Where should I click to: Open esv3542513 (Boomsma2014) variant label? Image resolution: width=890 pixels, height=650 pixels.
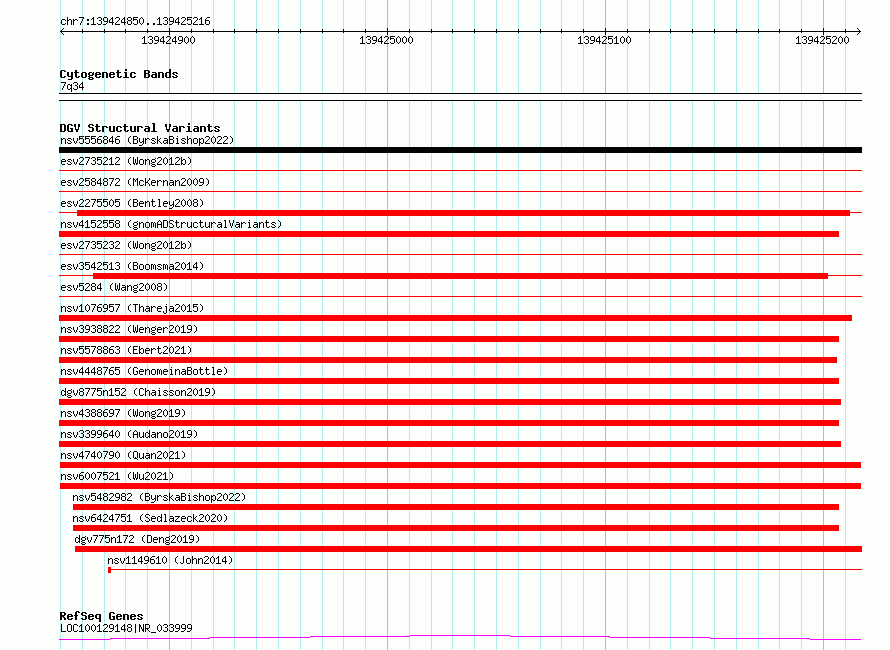pos(132,266)
